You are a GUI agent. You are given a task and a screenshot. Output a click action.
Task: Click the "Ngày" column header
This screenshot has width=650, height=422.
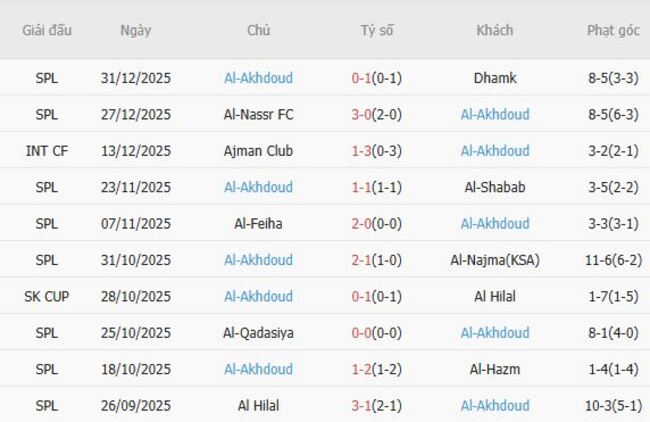coord(136,30)
